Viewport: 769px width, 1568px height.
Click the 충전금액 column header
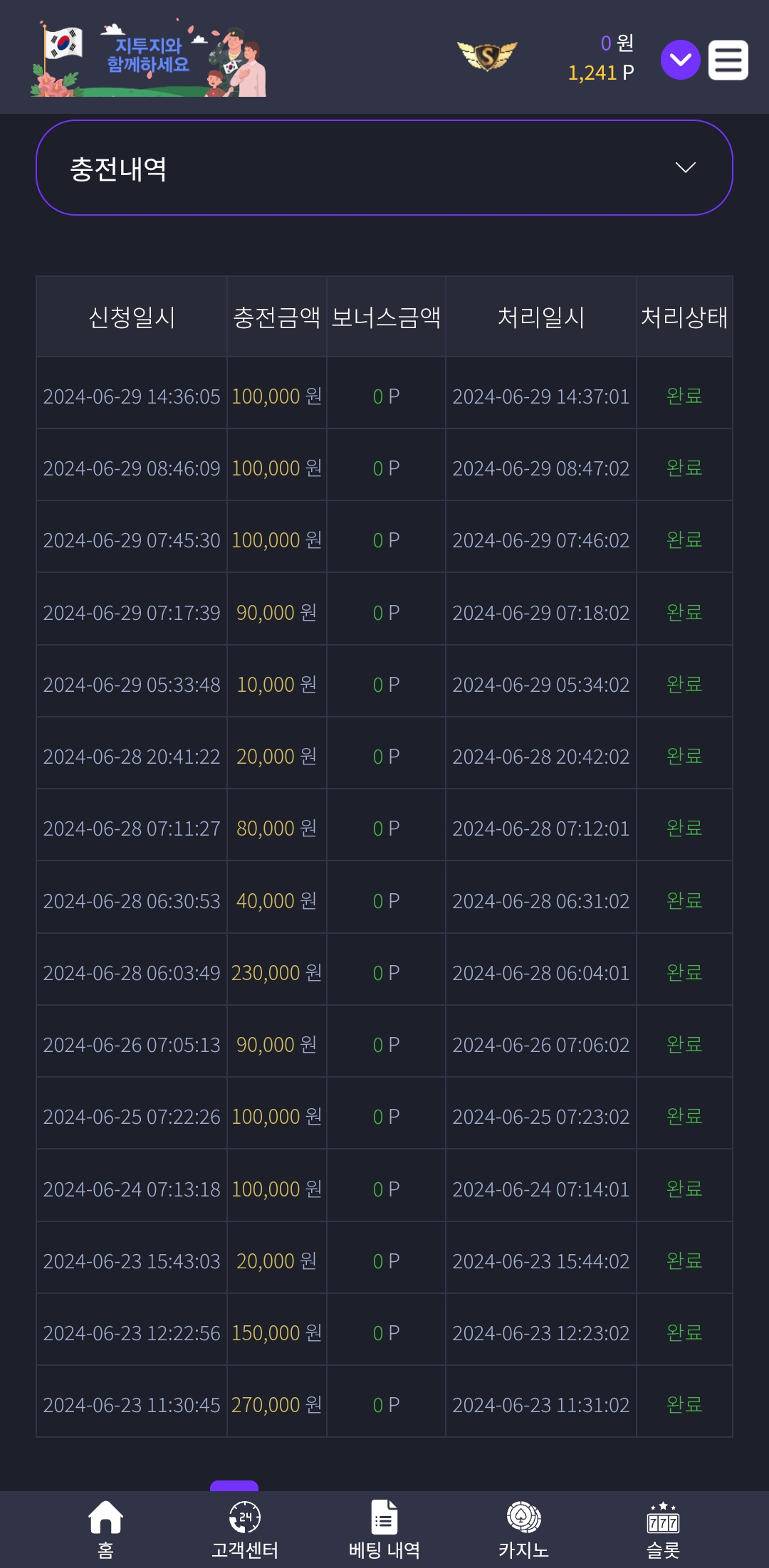[277, 317]
